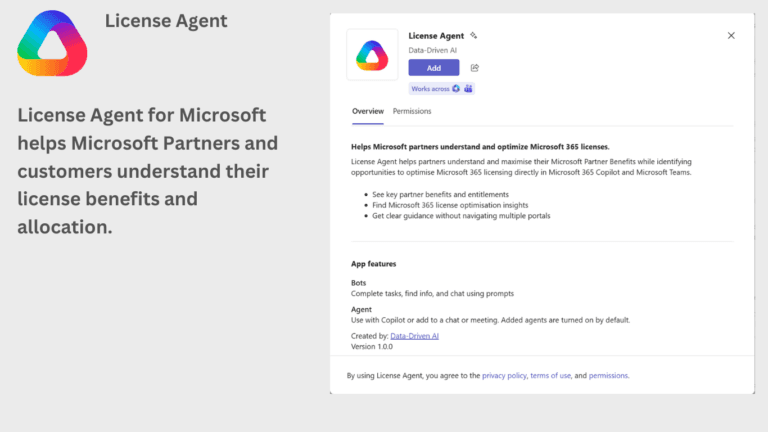Click the Works across badge label
Viewport: 768px width, 432px height.
(x=430, y=88)
